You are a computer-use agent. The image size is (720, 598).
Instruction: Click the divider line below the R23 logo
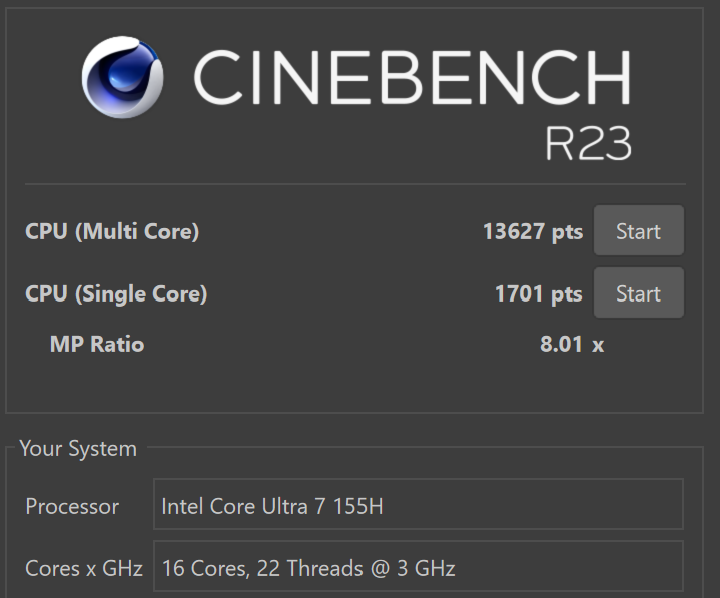(x=355, y=184)
